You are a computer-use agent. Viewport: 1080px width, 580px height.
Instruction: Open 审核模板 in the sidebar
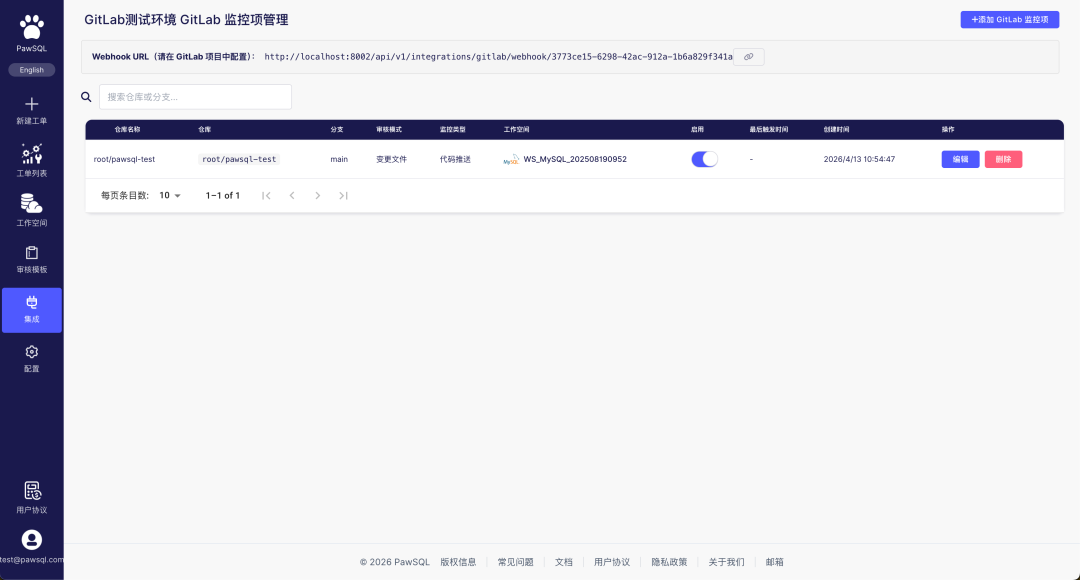pos(32,260)
